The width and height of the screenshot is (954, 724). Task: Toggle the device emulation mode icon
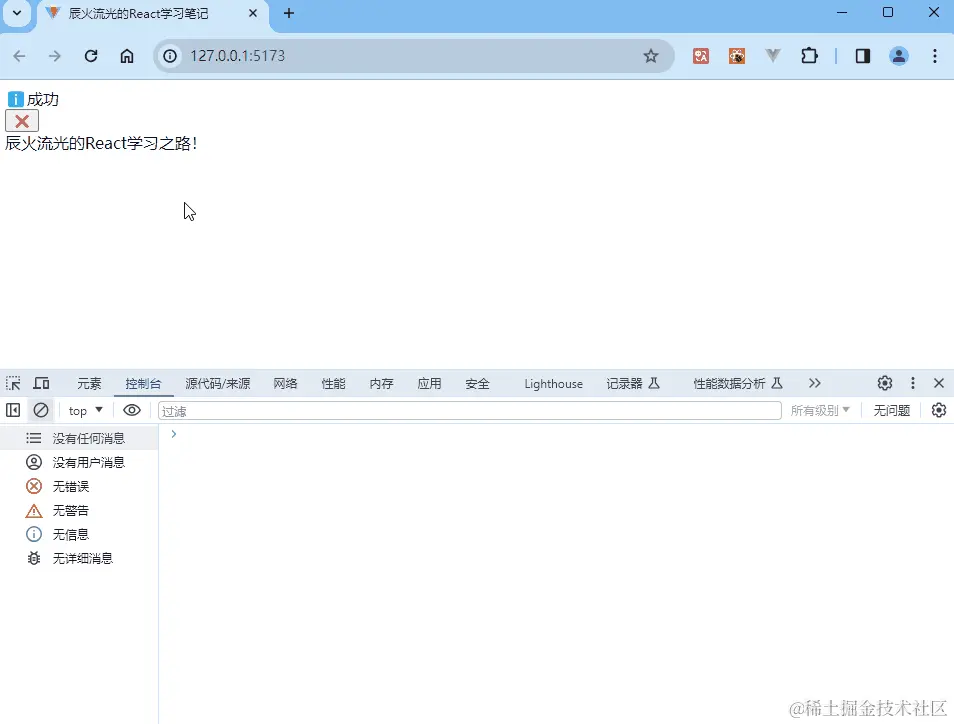pyautogui.click(x=40, y=383)
